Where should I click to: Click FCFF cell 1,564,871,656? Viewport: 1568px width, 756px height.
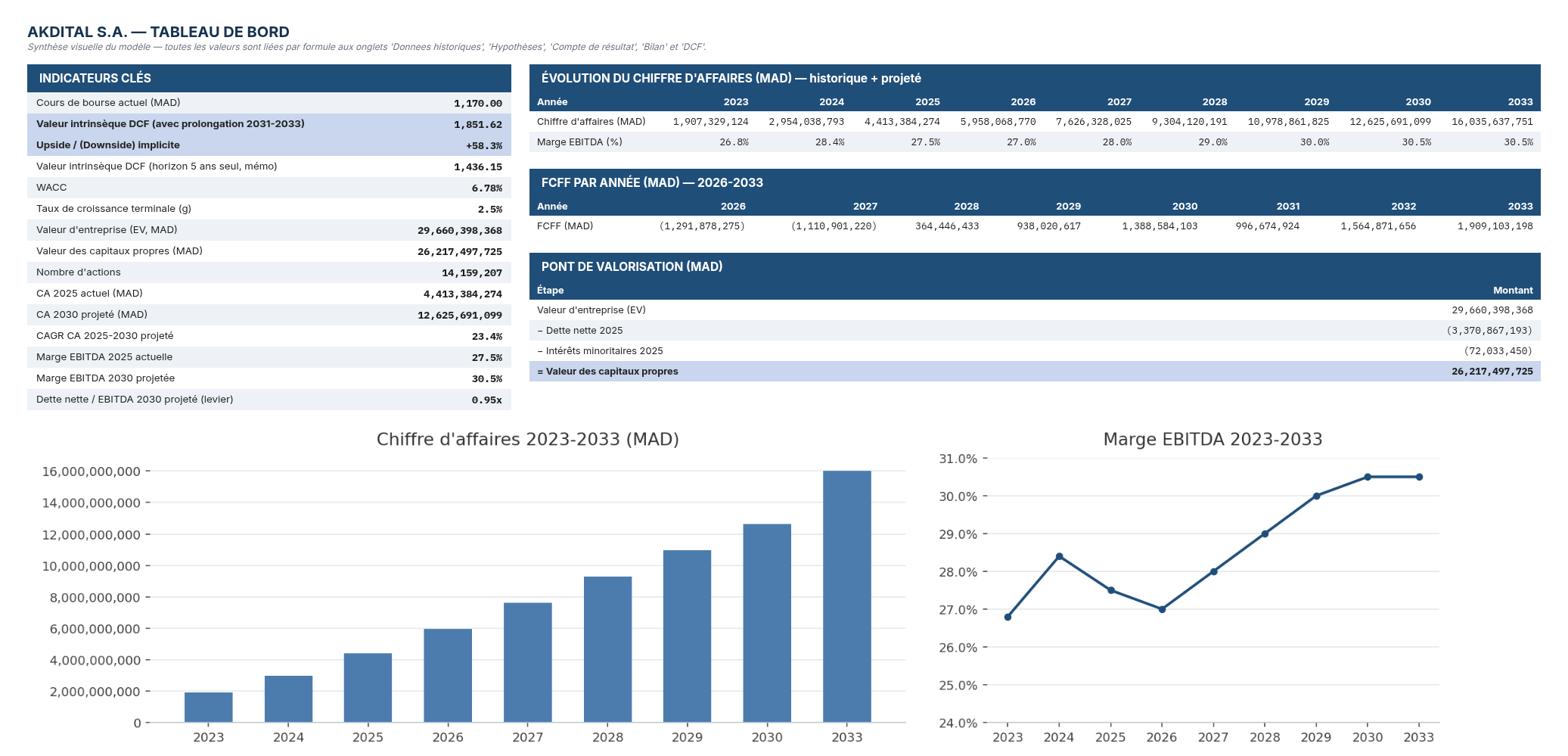(x=1378, y=226)
